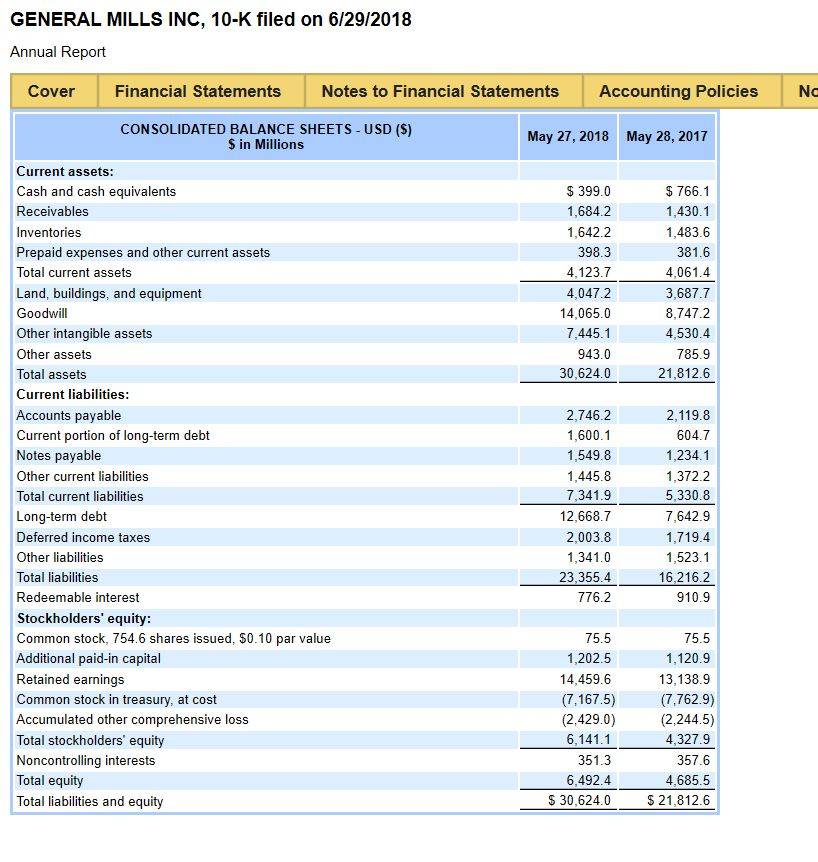818x862 pixels.
Task: Select the Consolidated Balance Sheets title cell
Action: [263, 136]
